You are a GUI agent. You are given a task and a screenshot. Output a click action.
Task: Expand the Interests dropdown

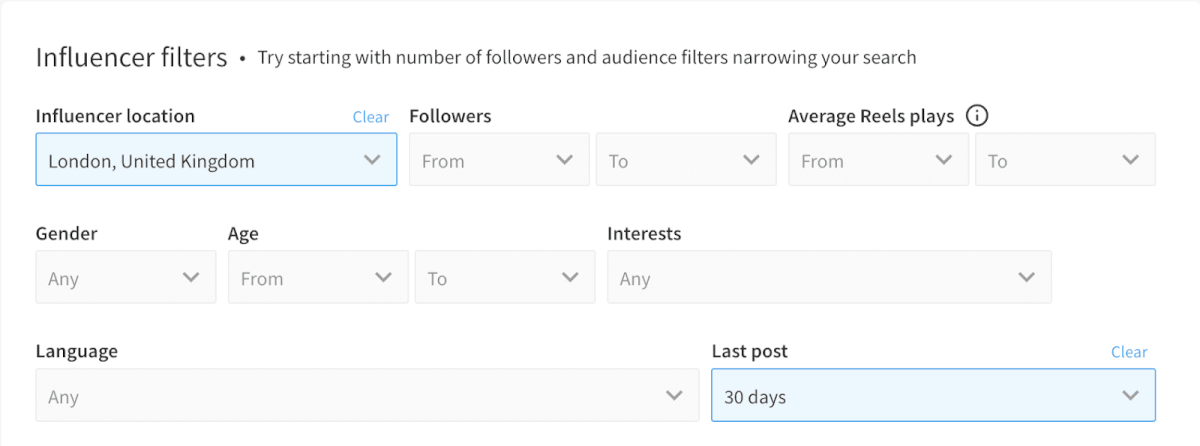coord(828,278)
